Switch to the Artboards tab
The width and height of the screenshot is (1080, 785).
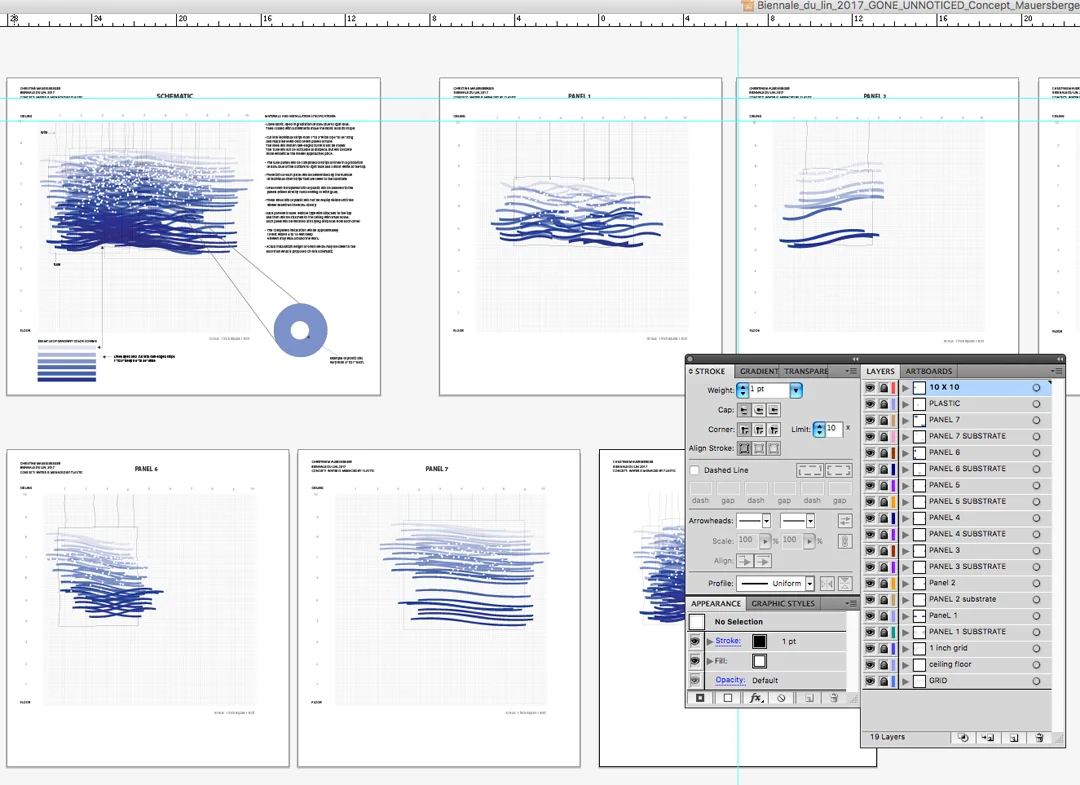point(928,371)
